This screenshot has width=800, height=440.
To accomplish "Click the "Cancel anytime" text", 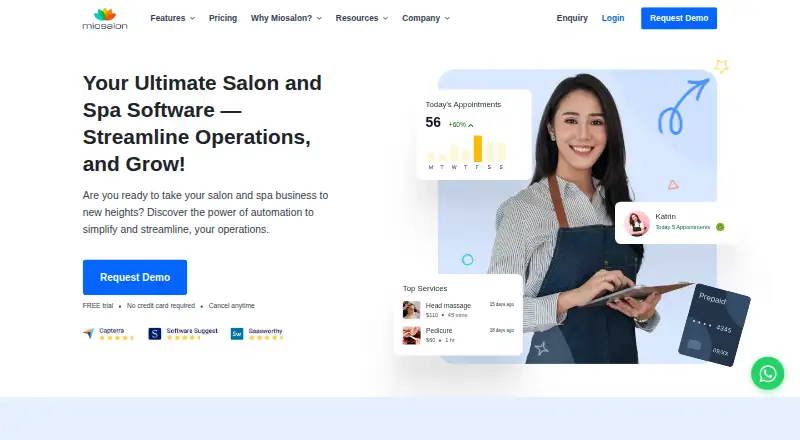I will coord(232,306).
